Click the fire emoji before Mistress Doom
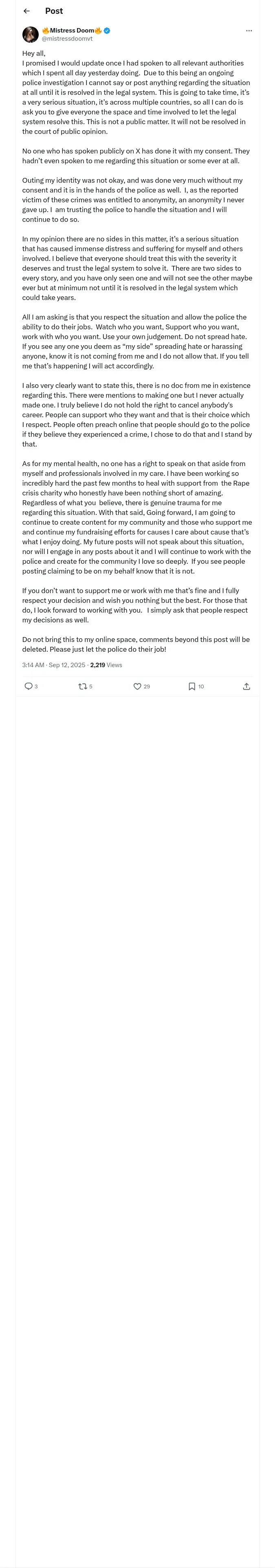This screenshot has width=275, height=1568. [46, 31]
